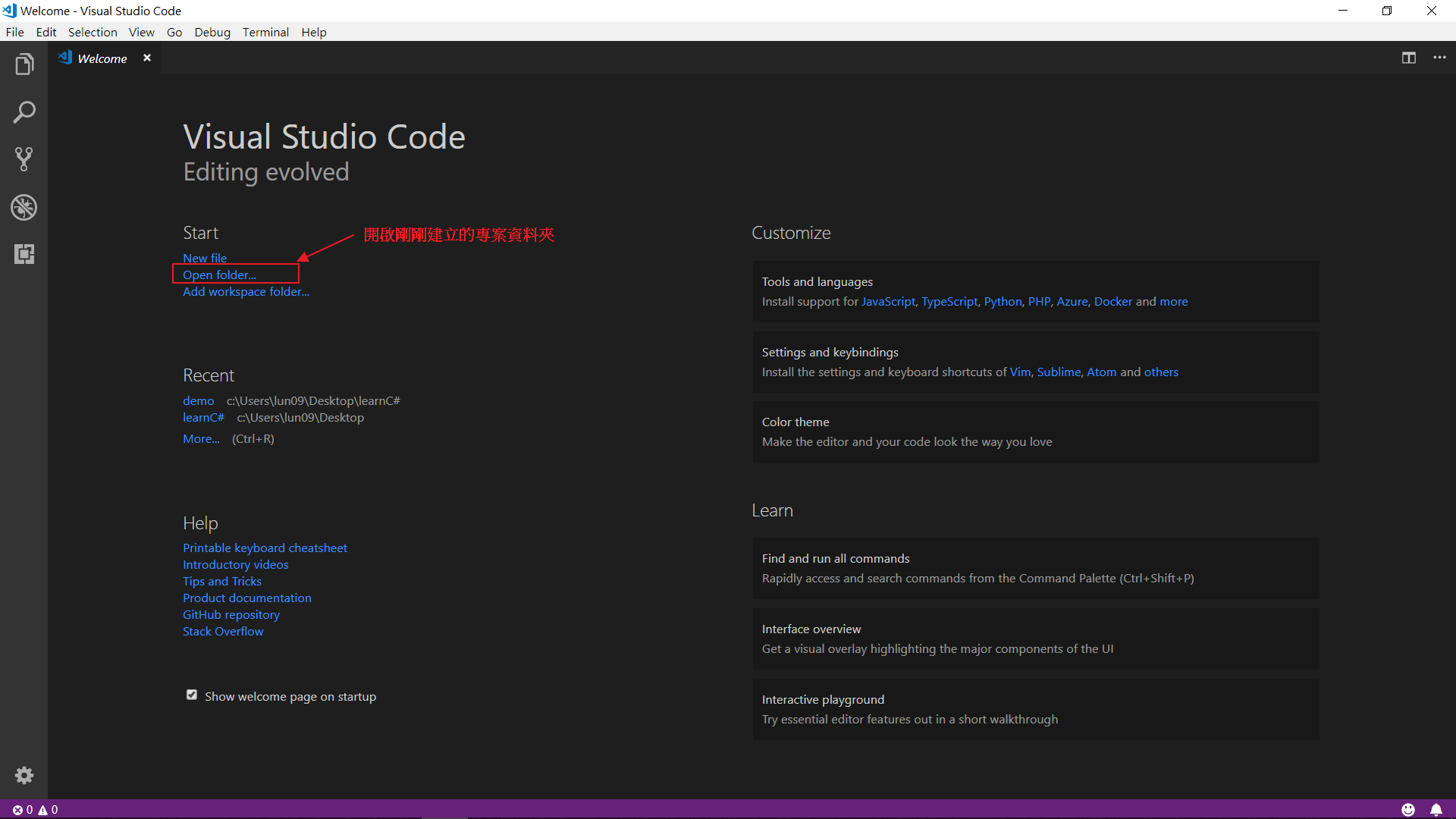The height and width of the screenshot is (819, 1456).
Task: Open the File menu
Action: coord(15,32)
